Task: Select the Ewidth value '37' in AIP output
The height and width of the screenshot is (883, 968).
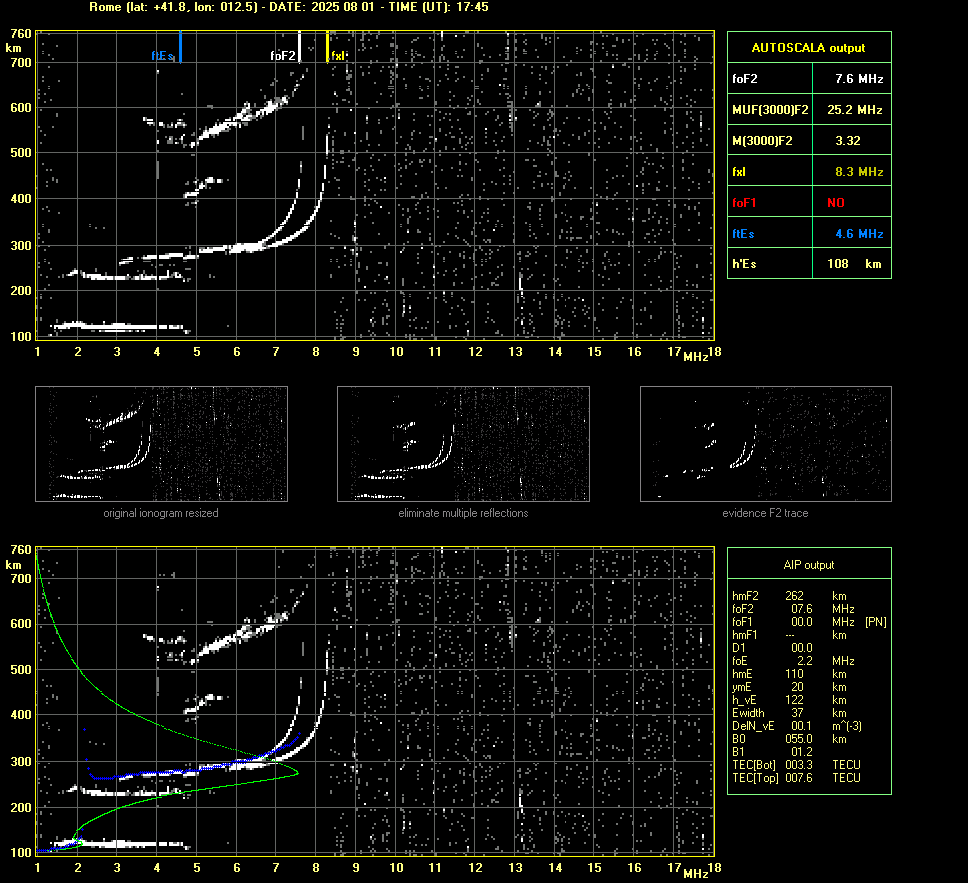Action: tap(798, 713)
